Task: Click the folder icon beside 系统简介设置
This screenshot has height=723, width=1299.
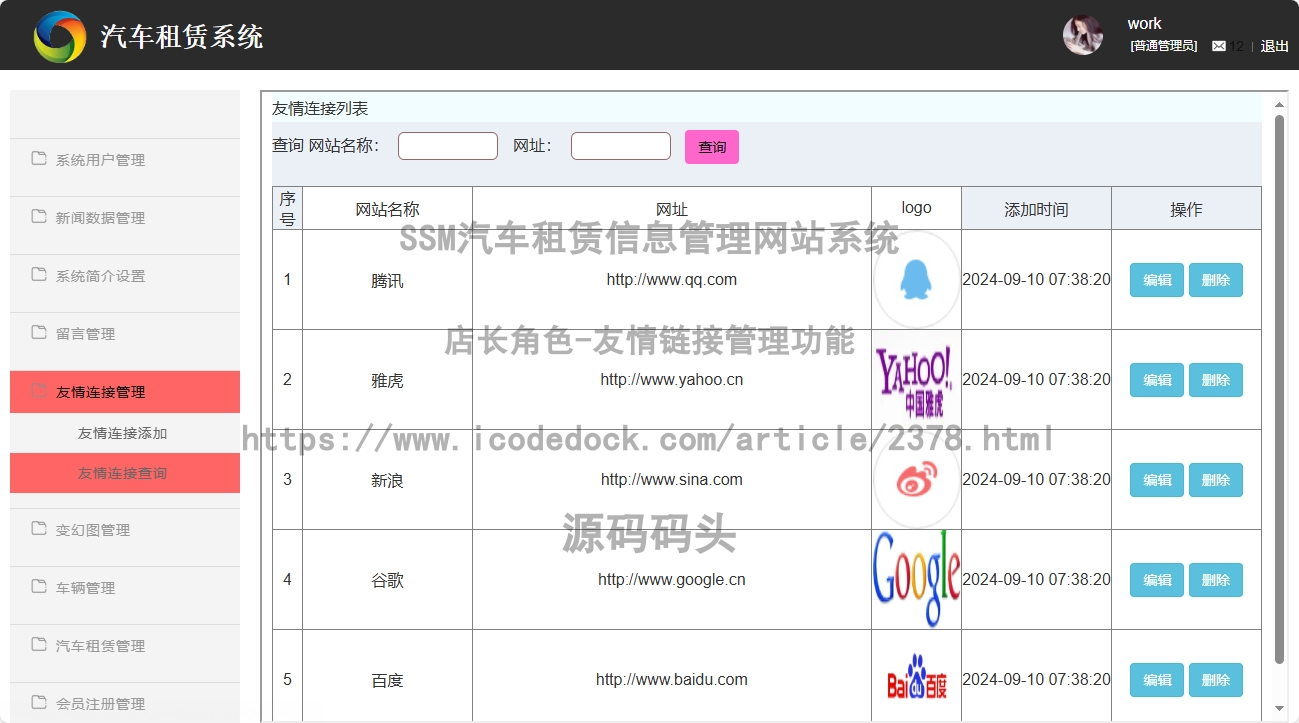Action: (39, 275)
